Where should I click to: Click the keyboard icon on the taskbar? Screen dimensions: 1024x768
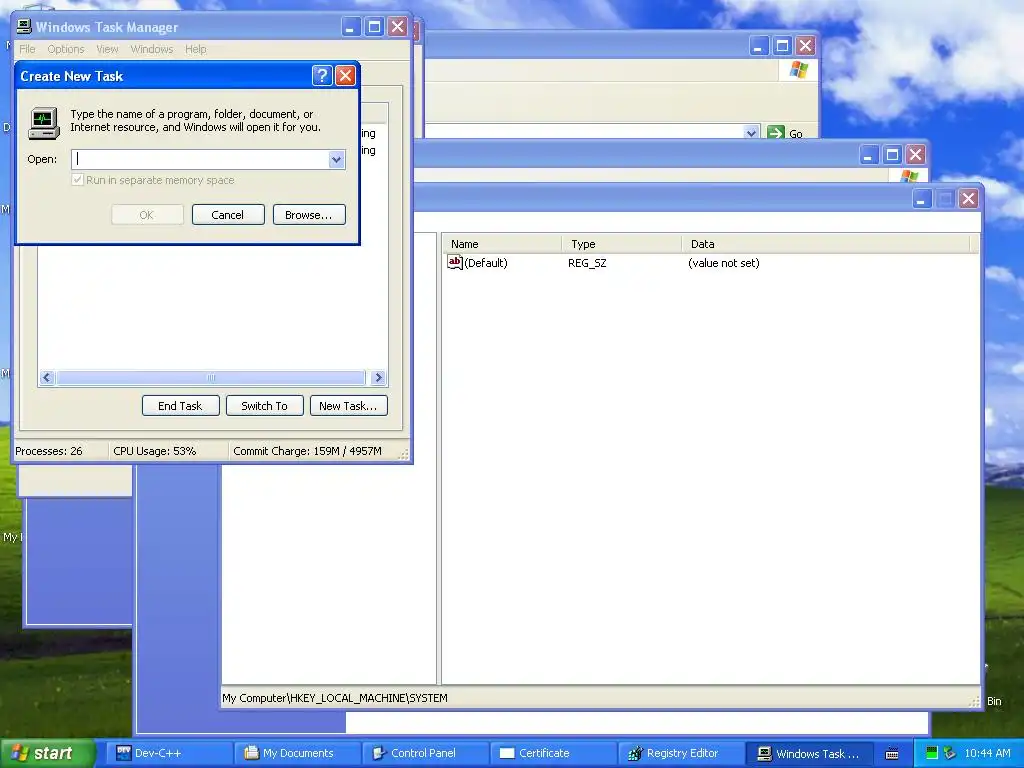pyautogui.click(x=892, y=754)
